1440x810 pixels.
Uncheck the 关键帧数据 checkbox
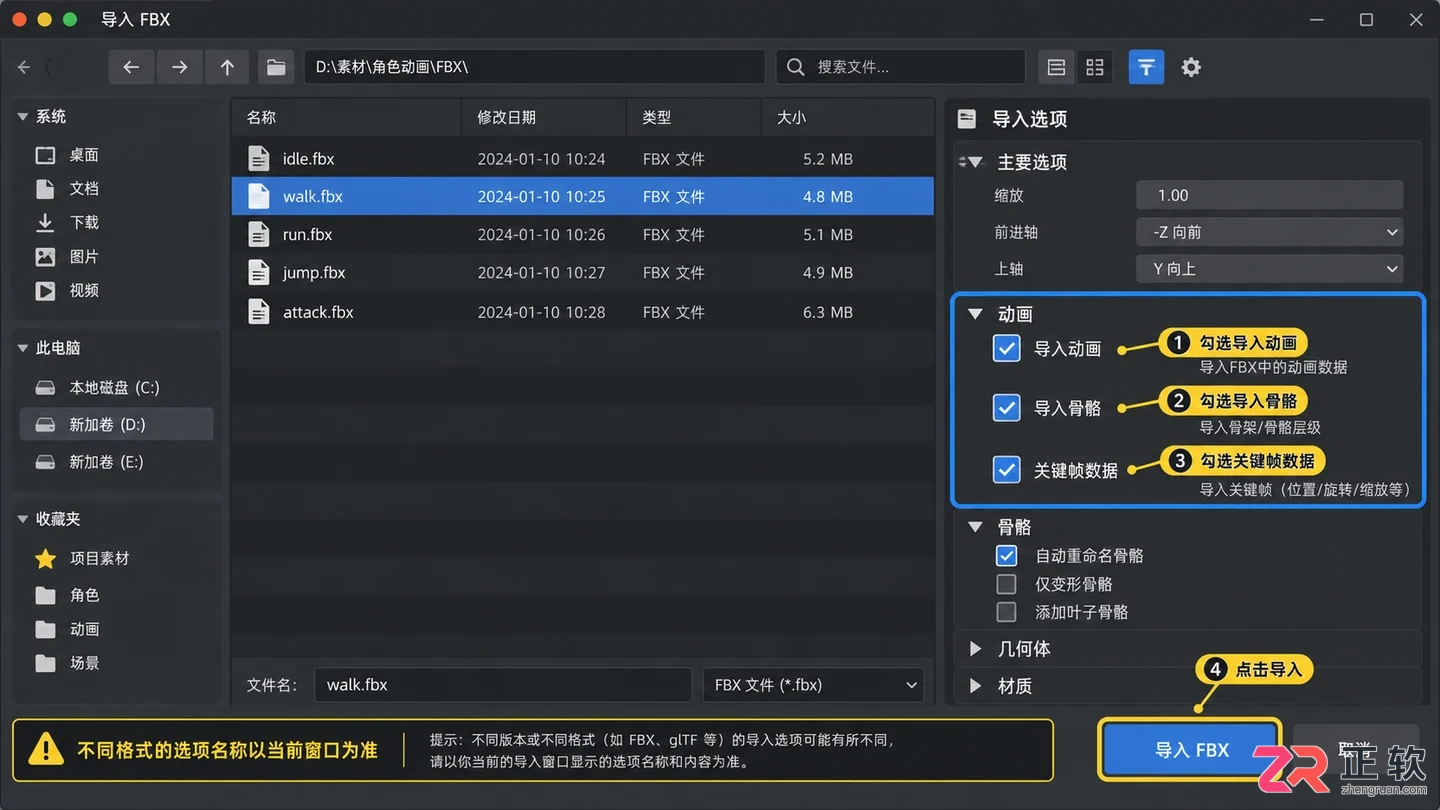pyautogui.click(x=1006, y=469)
